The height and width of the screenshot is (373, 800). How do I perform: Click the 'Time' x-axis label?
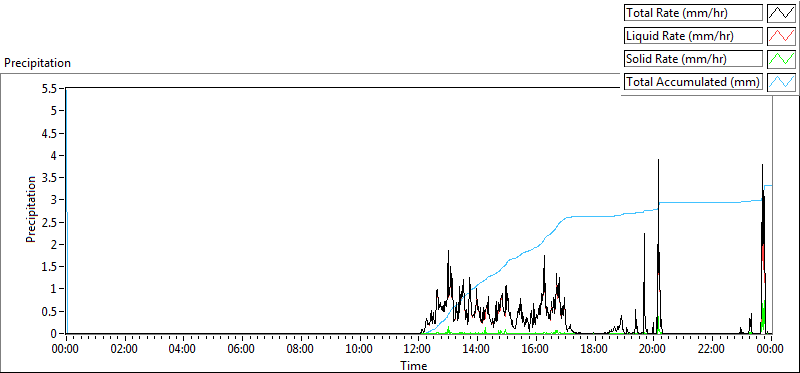(x=414, y=365)
